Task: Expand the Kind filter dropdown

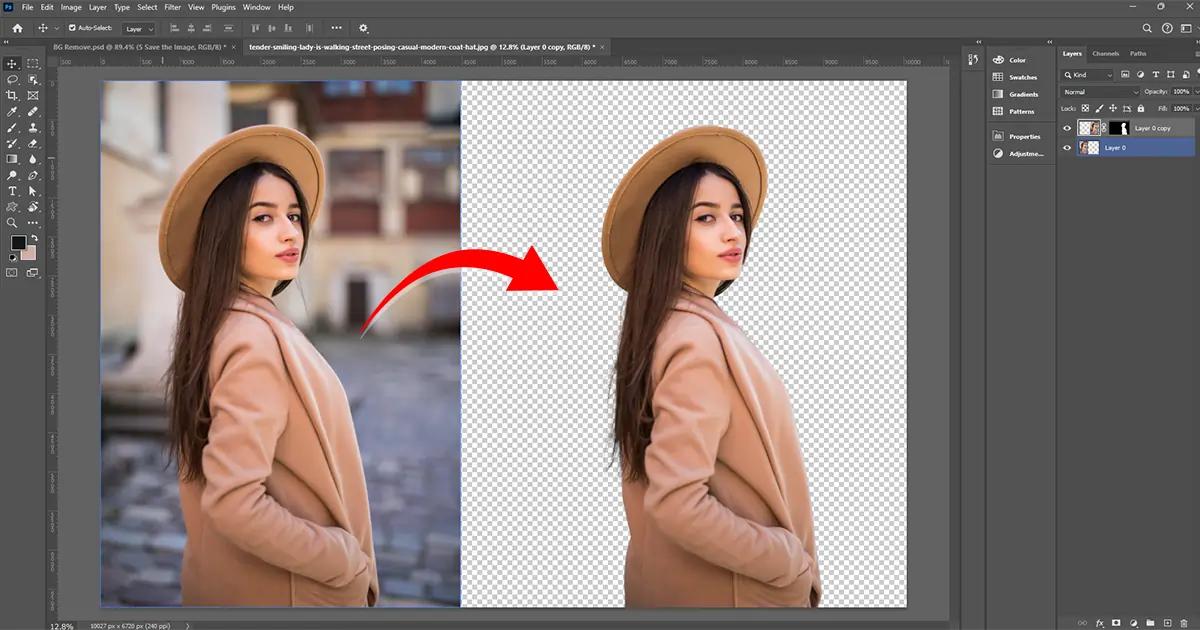Action: pyautogui.click(x=1088, y=75)
